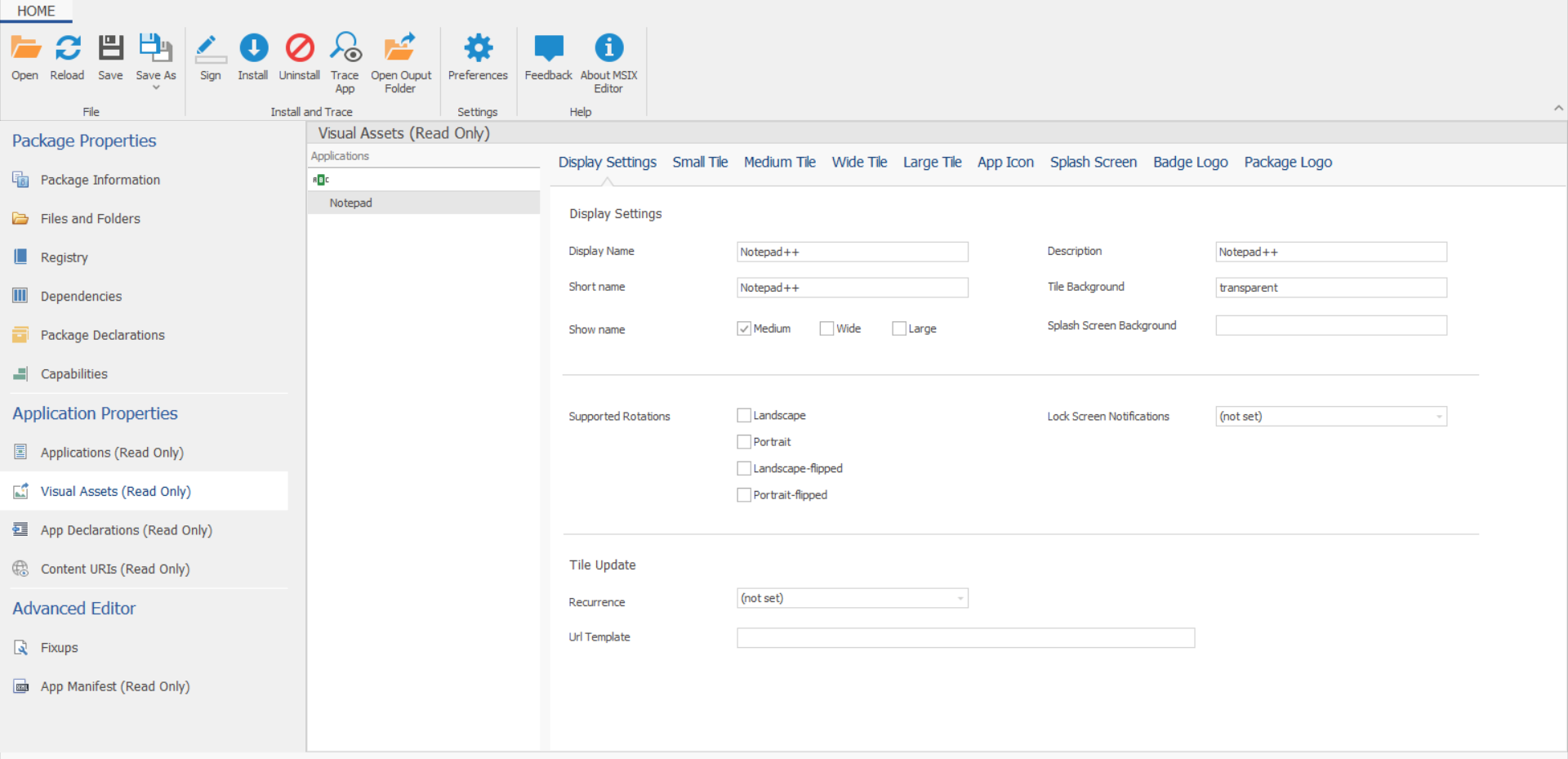Click the Capabilities sidebar icon

click(x=20, y=373)
